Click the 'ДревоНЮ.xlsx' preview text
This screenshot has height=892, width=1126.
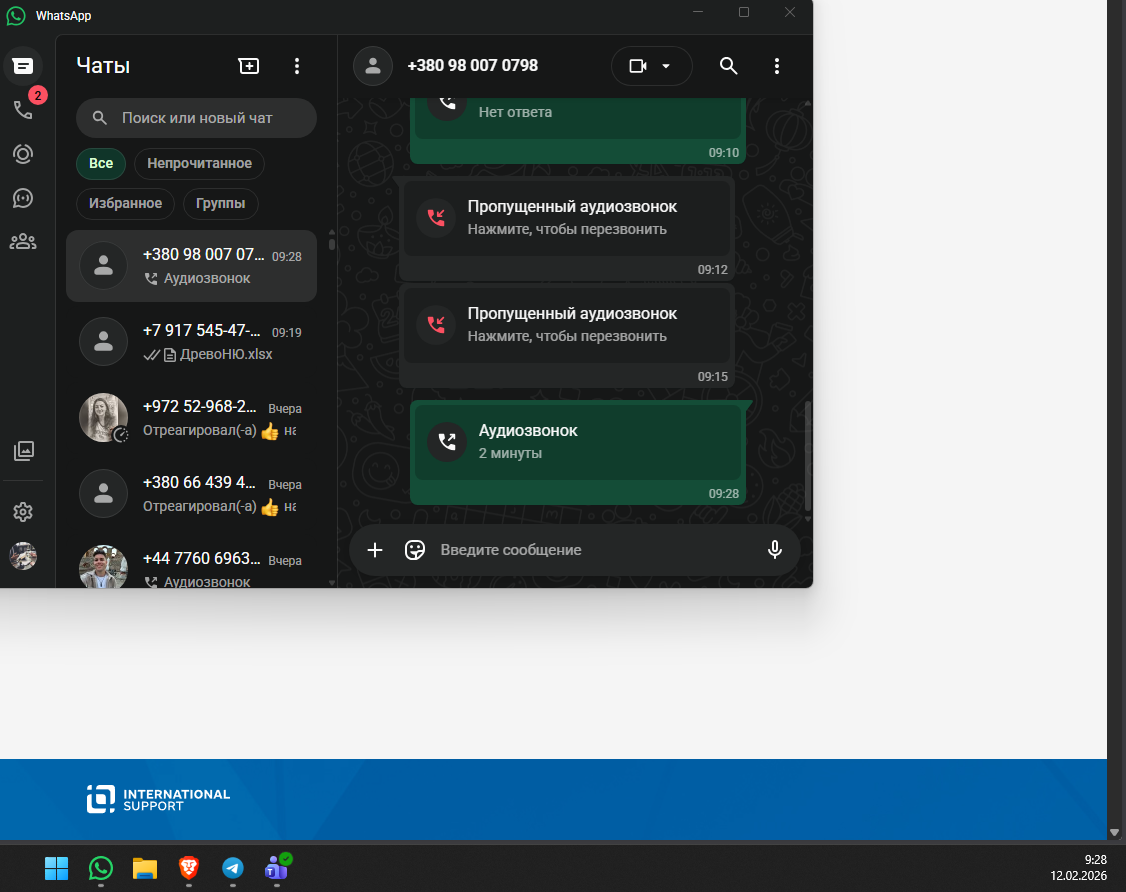click(226, 354)
